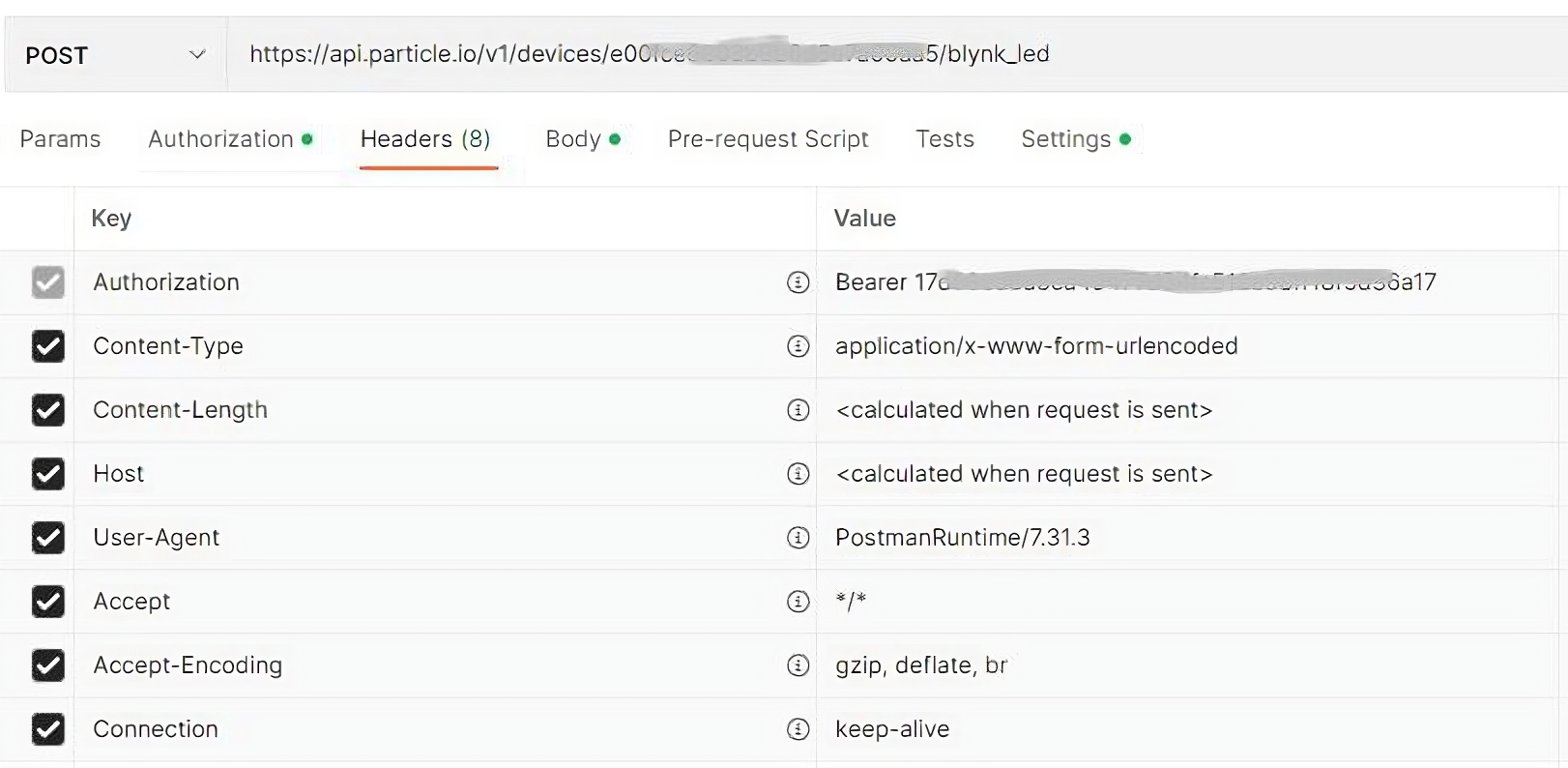
Task: Edit the User-Agent value PostmanRuntime/7.31.3
Action: click(x=963, y=538)
